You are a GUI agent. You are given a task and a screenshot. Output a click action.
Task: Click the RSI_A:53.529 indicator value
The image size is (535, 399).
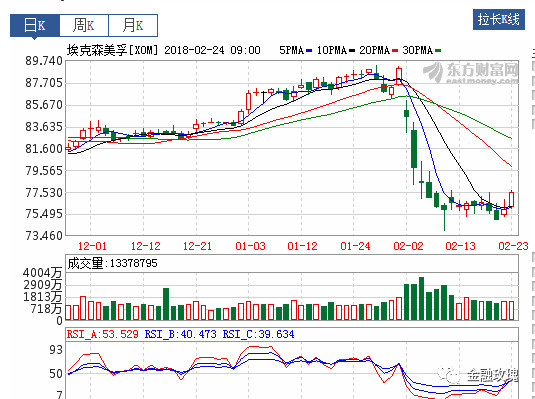coord(103,334)
